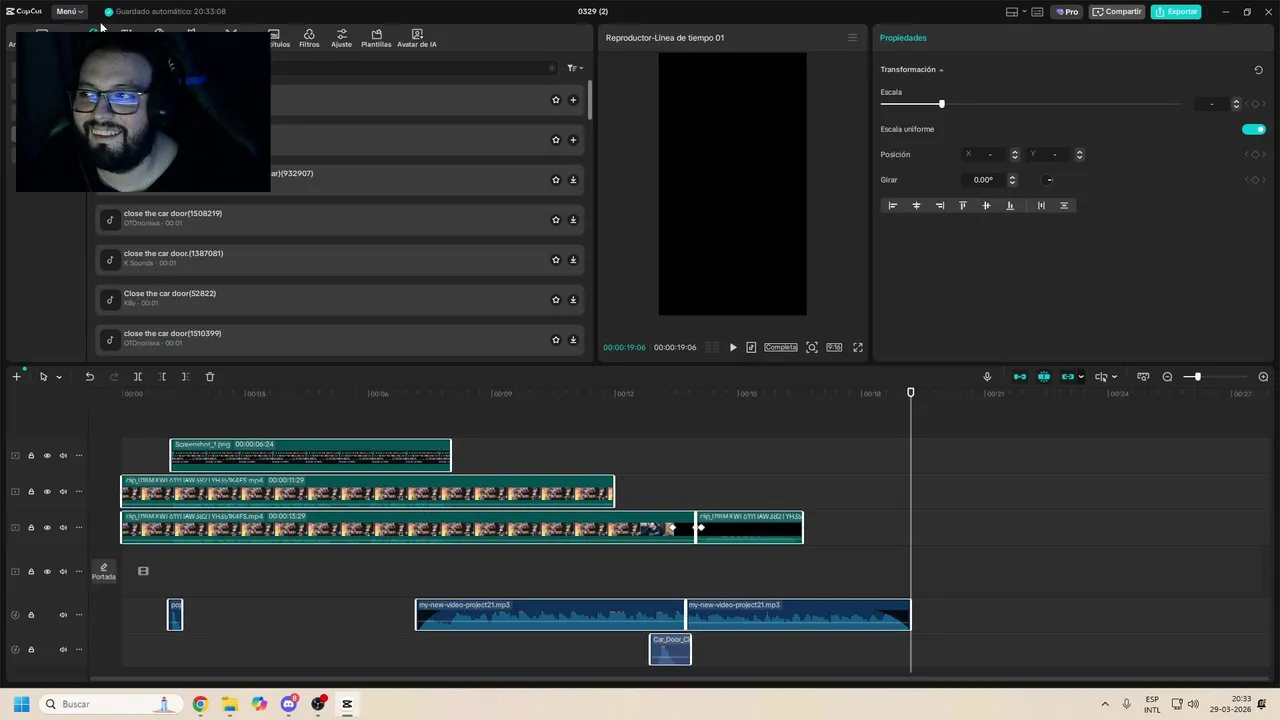The image size is (1280, 720).
Task: Toggle the Escala uniforme switch
Action: (1253, 129)
